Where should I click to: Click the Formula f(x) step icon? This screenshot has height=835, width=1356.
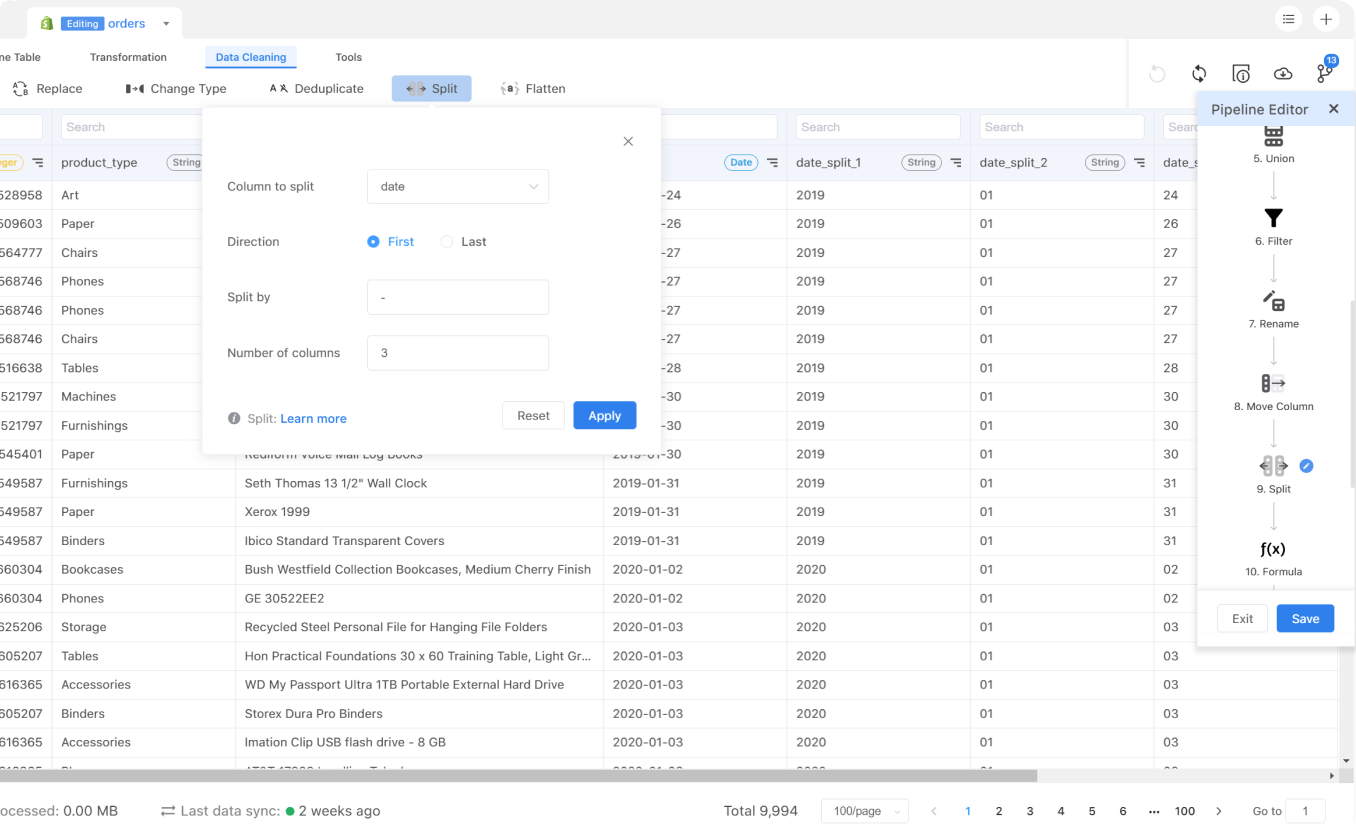(1273, 549)
